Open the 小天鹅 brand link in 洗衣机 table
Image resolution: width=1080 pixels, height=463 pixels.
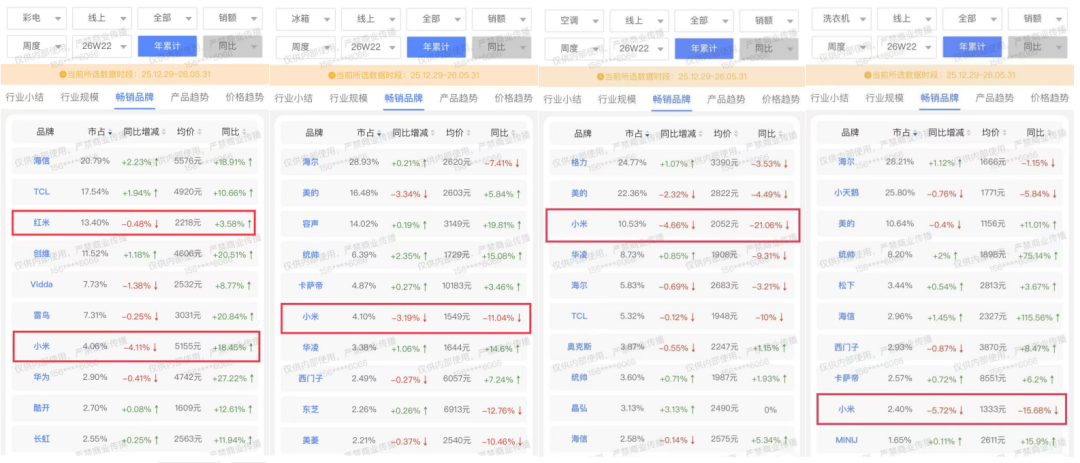coord(847,192)
